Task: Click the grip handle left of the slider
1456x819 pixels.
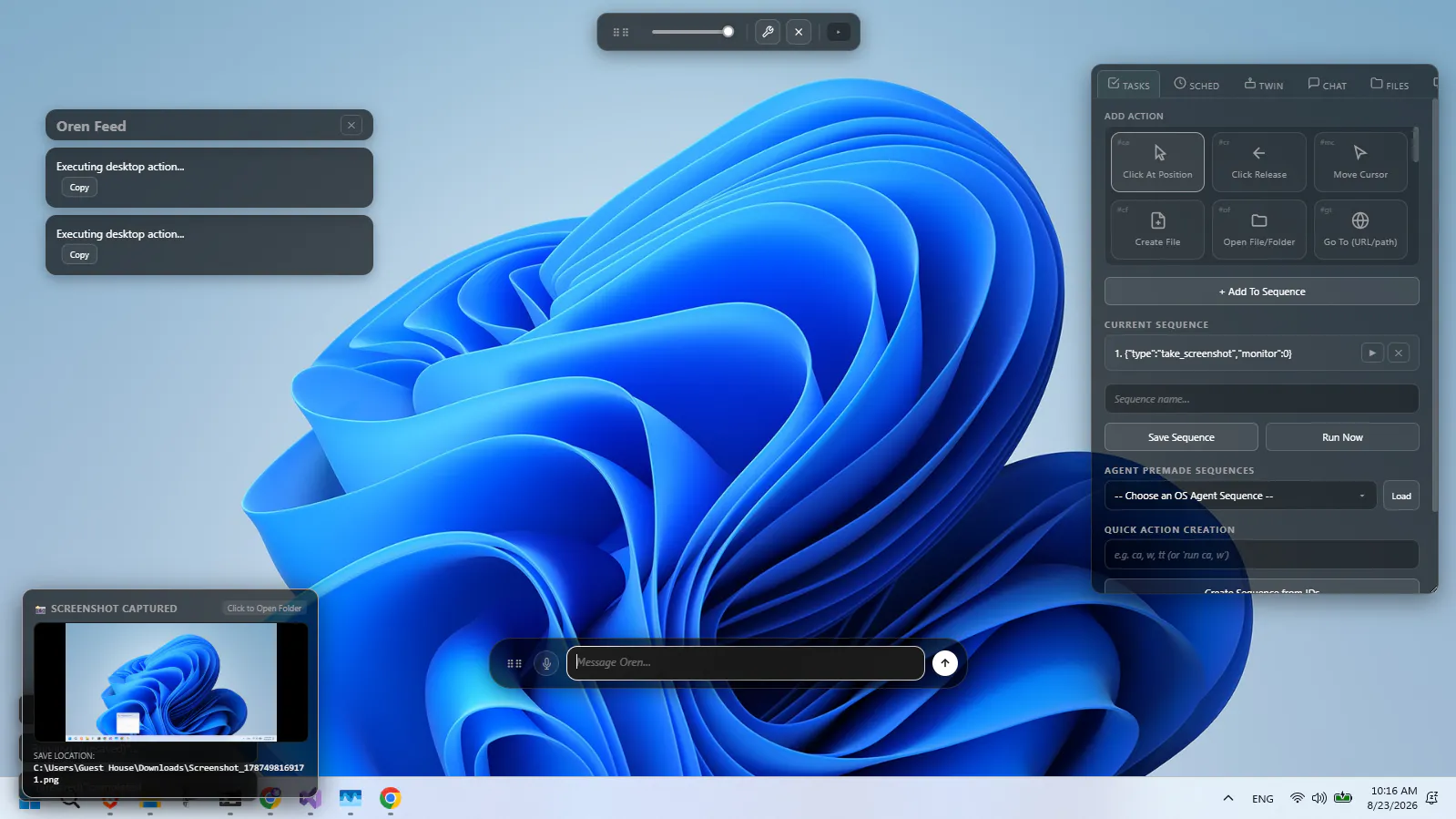Action: pyautogui.click(x=621, y=32)
